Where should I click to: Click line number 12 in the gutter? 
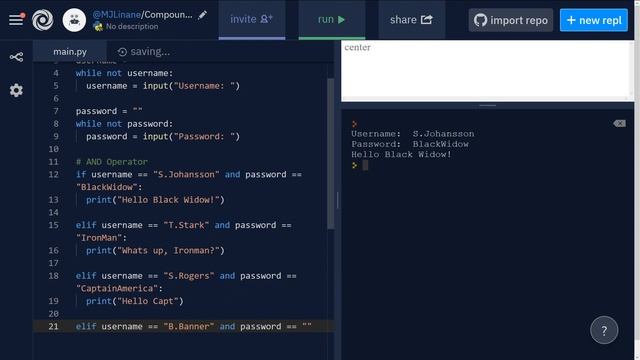pos(53,174)
